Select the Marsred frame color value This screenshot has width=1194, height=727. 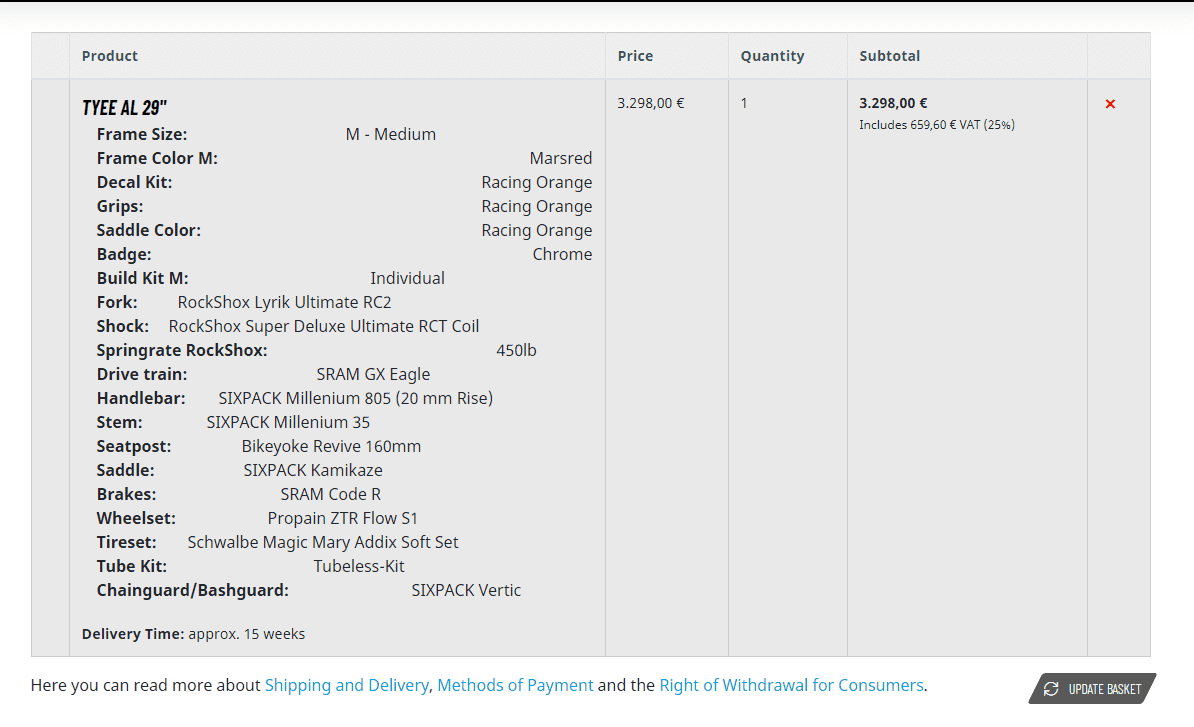(x=560, y=158)
